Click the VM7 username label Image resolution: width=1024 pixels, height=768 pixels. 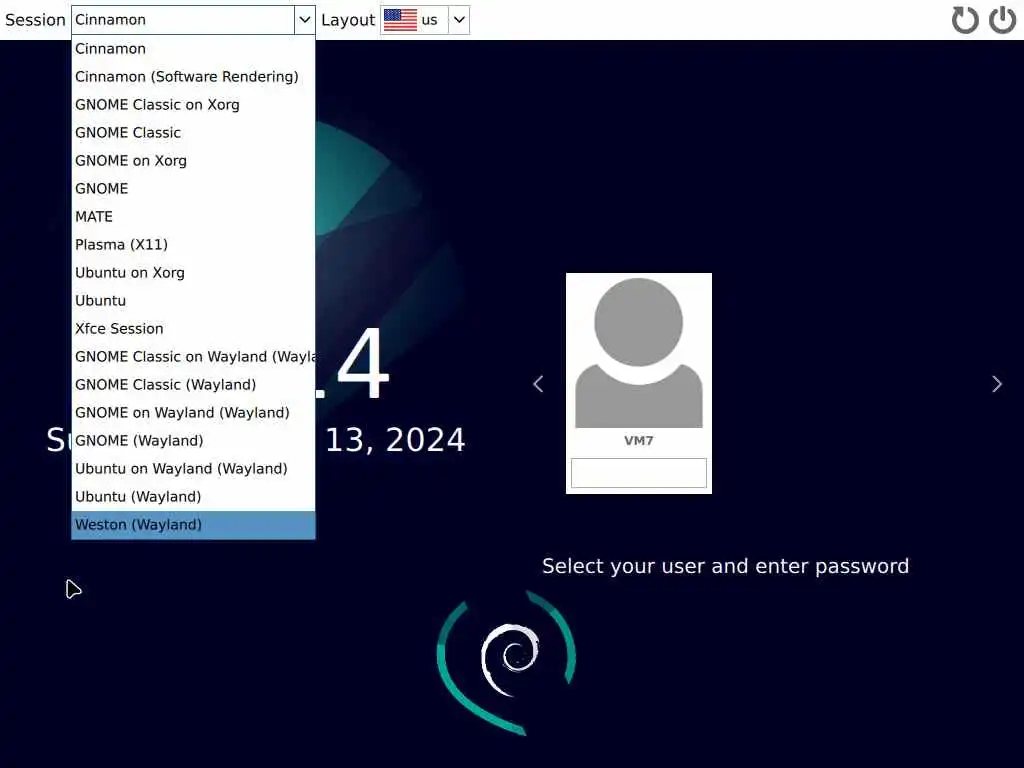click(x=639, y=441)
